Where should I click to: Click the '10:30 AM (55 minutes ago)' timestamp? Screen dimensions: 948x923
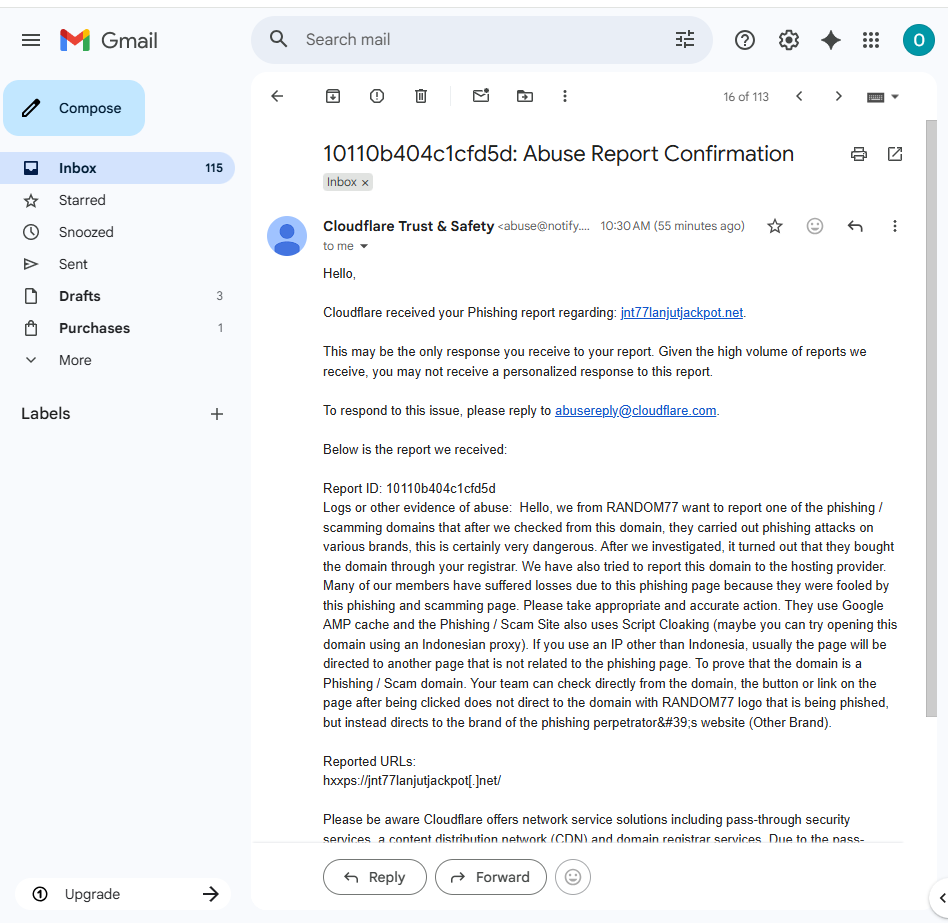672,226
